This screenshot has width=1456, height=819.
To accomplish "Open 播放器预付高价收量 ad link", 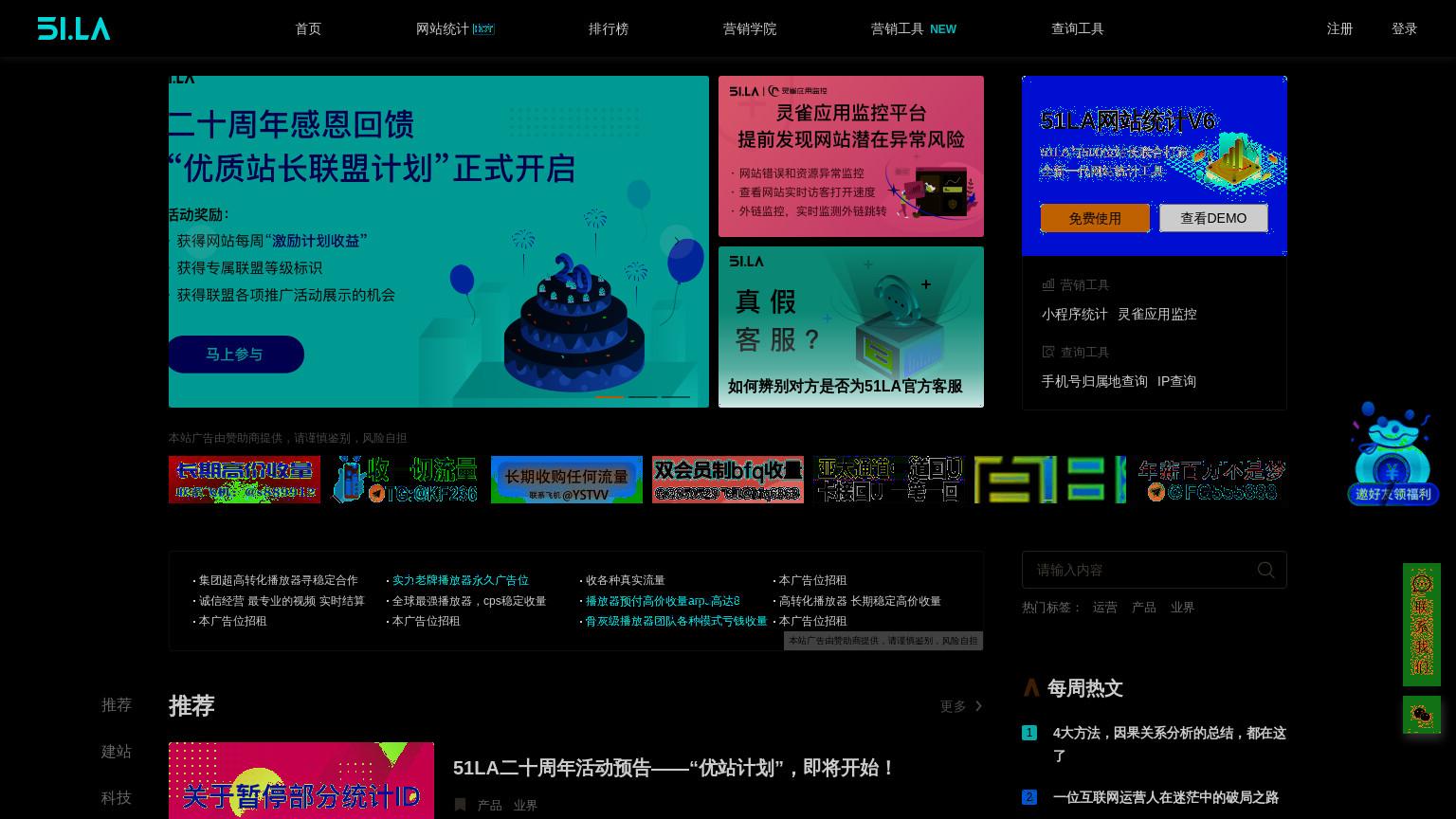I will click(x=663, y=601).
